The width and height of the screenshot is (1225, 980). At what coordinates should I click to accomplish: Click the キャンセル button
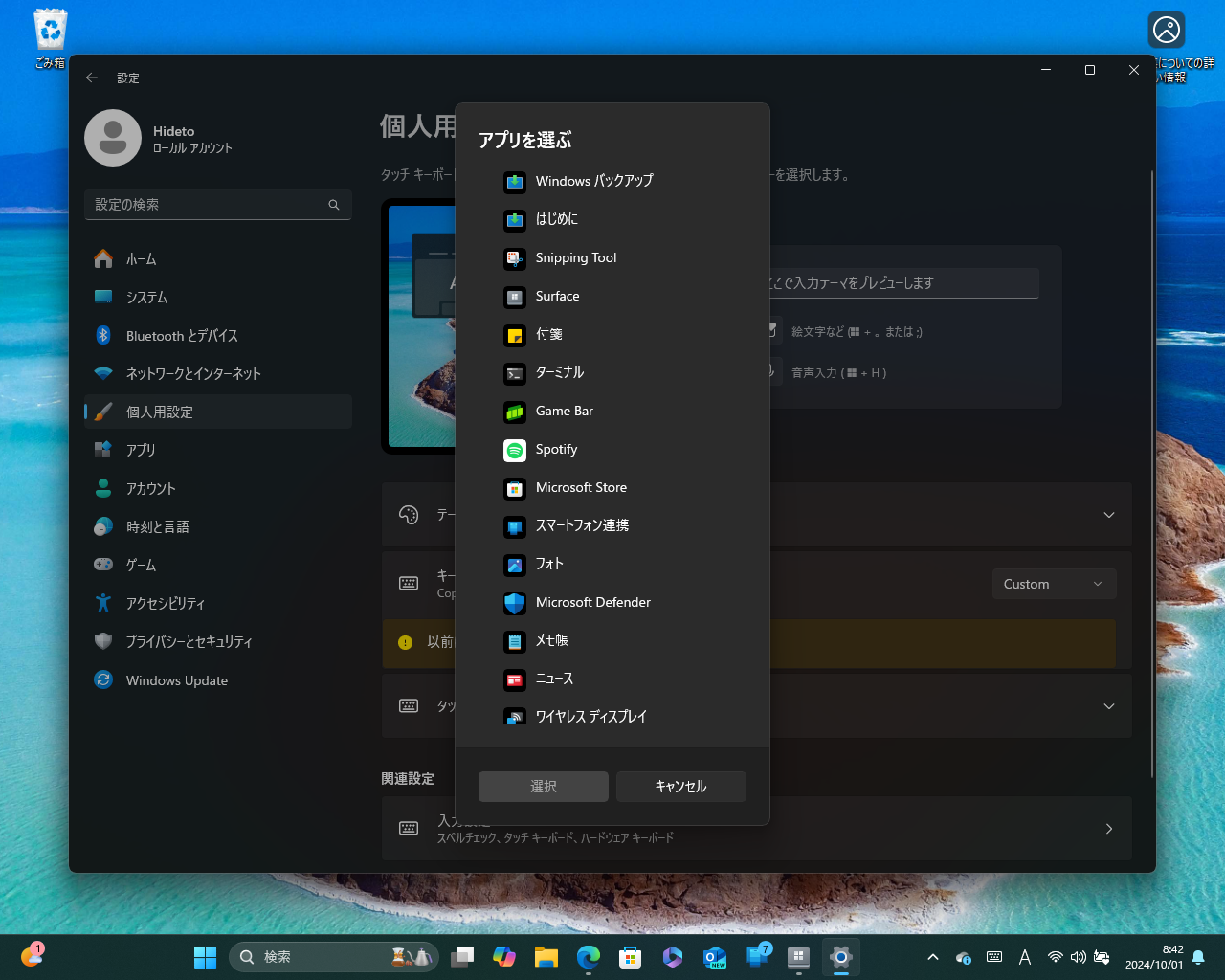pyautogui.click(x=681, y=787)
